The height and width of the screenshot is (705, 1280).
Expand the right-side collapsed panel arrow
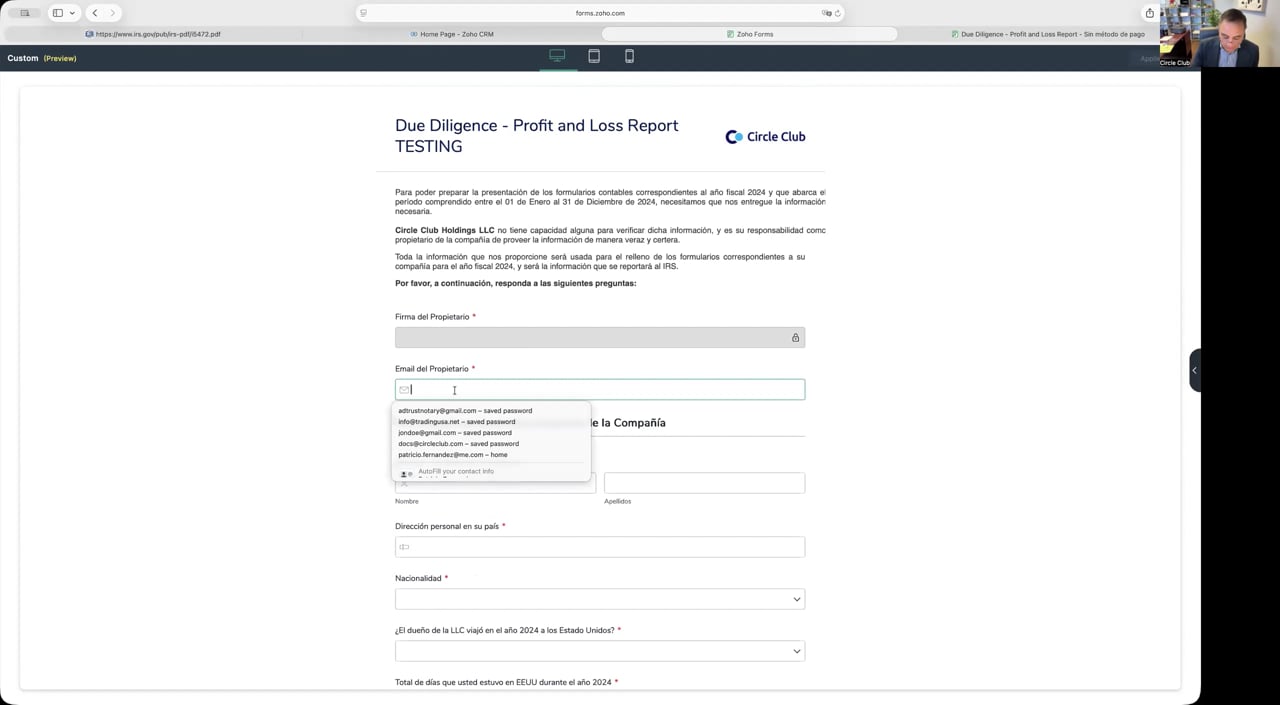(x=1194, y=370)
